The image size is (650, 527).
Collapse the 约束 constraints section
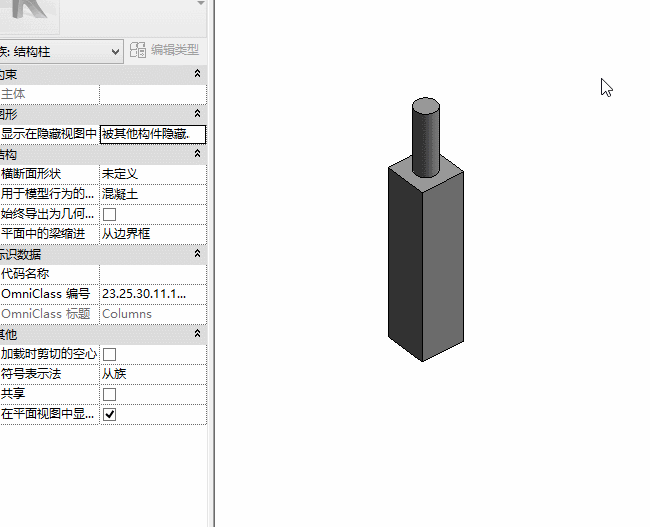pos(197,74)
